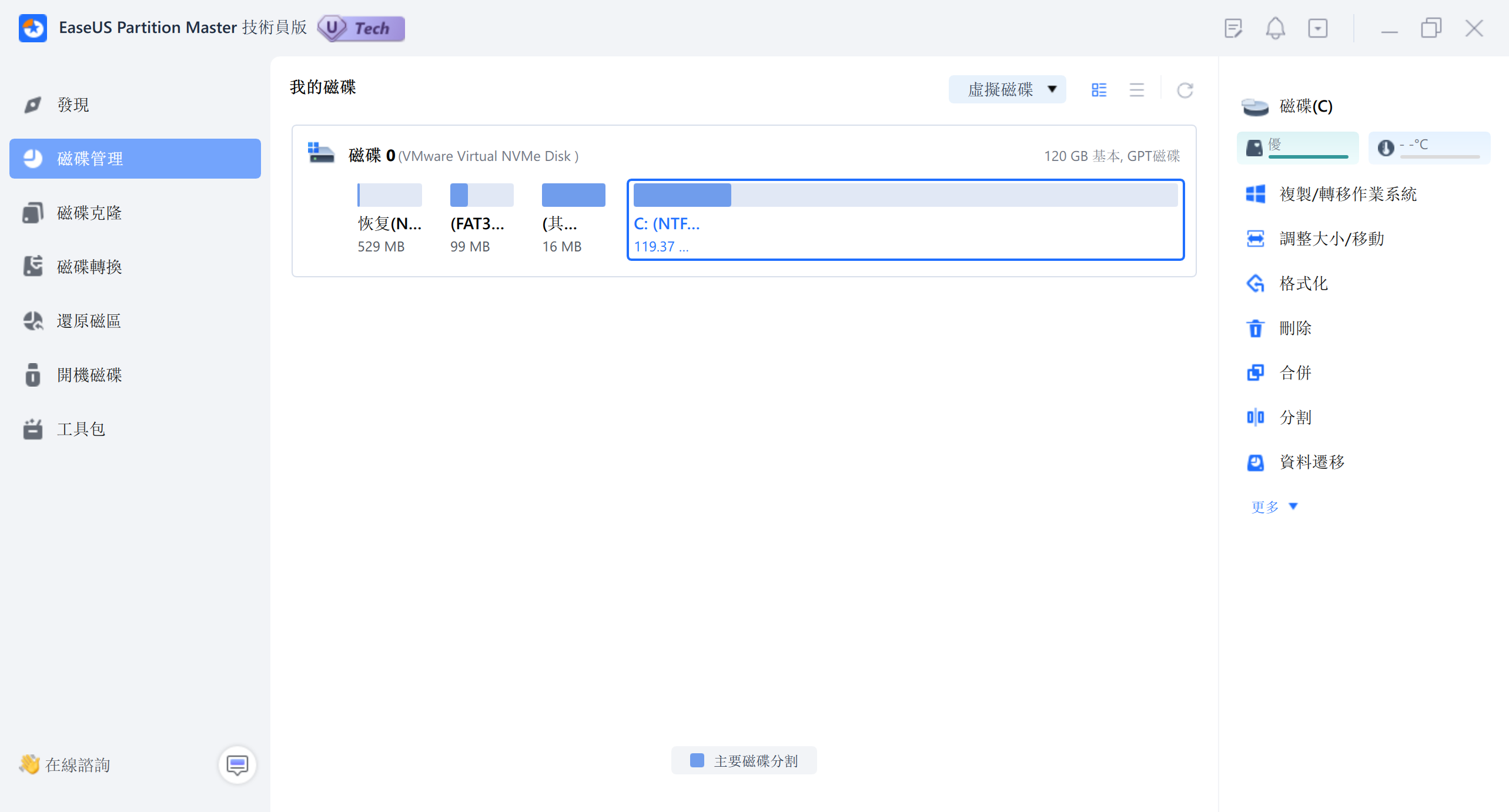Click the 主要磁碟分割 legend color swatch

click(697, 760)
